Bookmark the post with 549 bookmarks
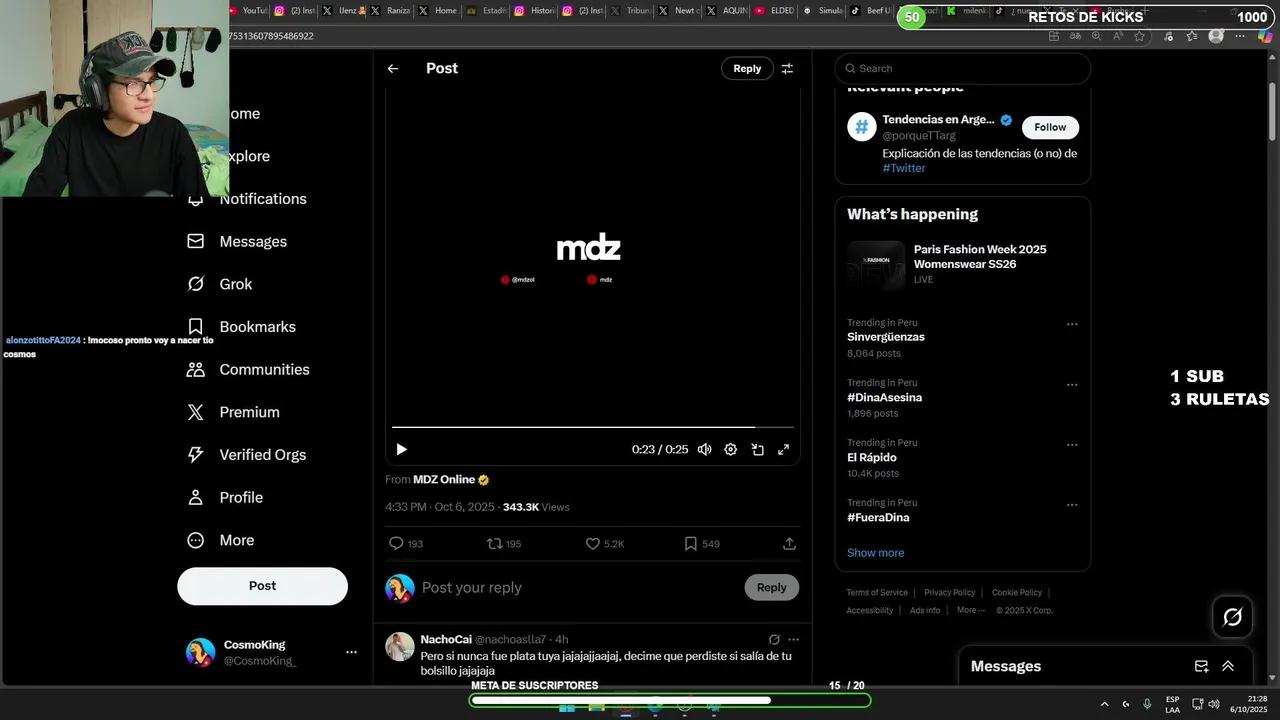This screenshot has height=720, width=1280. tap(701, 544)
